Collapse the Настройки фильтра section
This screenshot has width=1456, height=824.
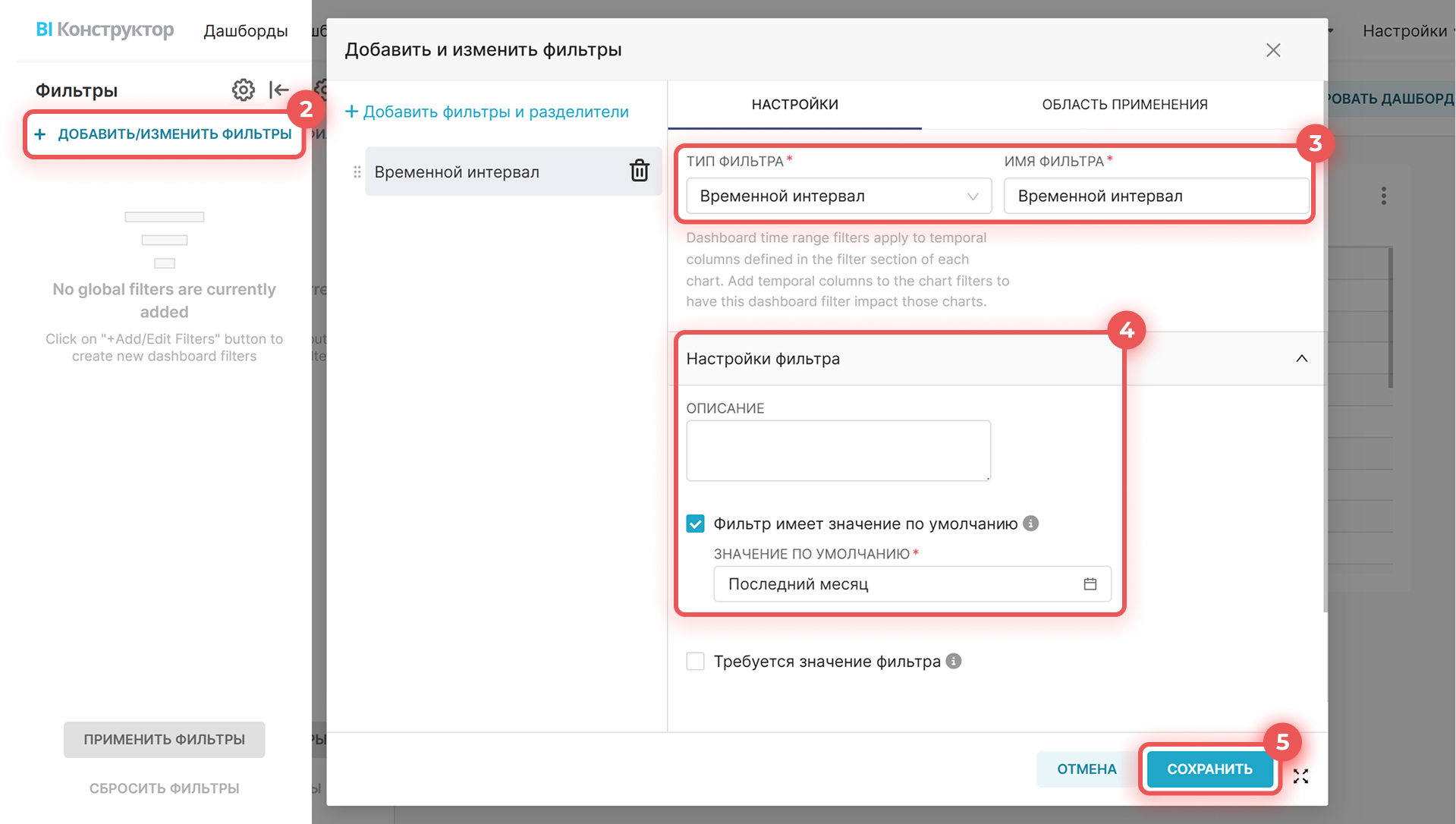pyautogui.click(x=1301, y=359)
